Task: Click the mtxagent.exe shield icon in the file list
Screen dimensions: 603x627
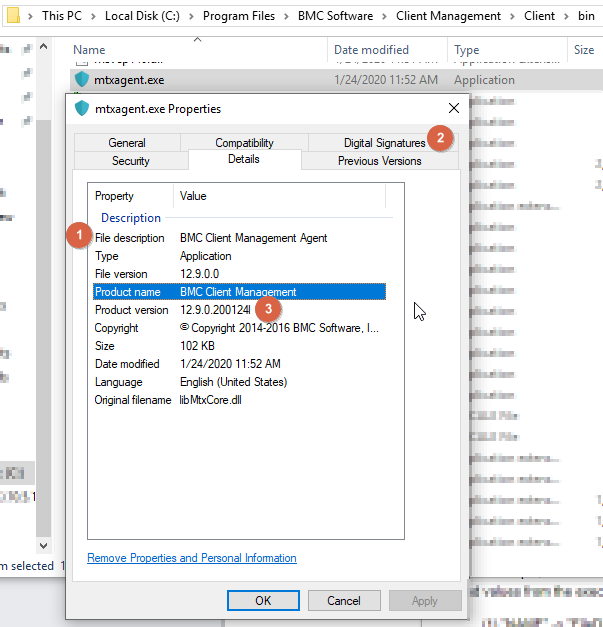Action: click(x=82, y=80)
